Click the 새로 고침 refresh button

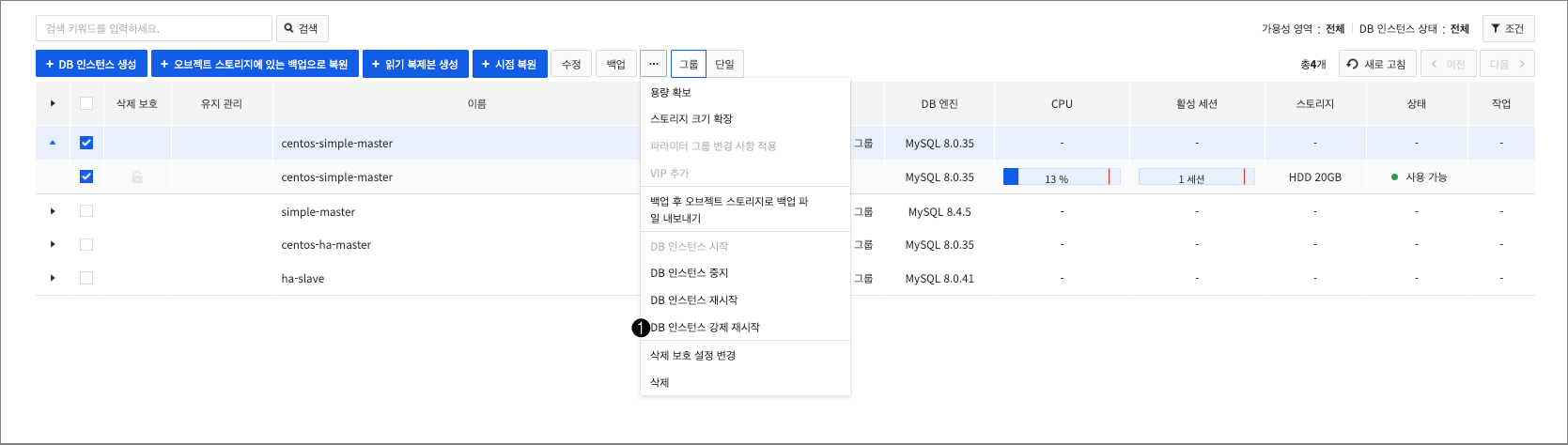pyautogui.click(x=1377, y=64)
